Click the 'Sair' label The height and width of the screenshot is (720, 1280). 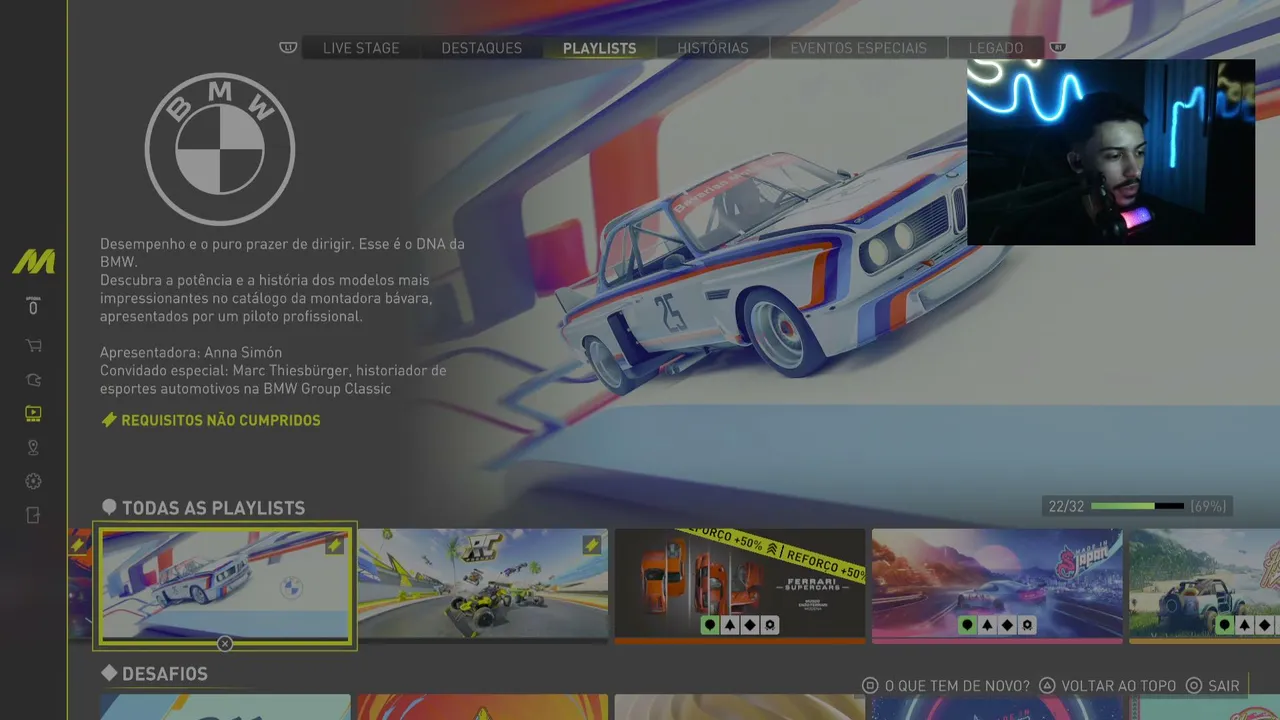1224,686
